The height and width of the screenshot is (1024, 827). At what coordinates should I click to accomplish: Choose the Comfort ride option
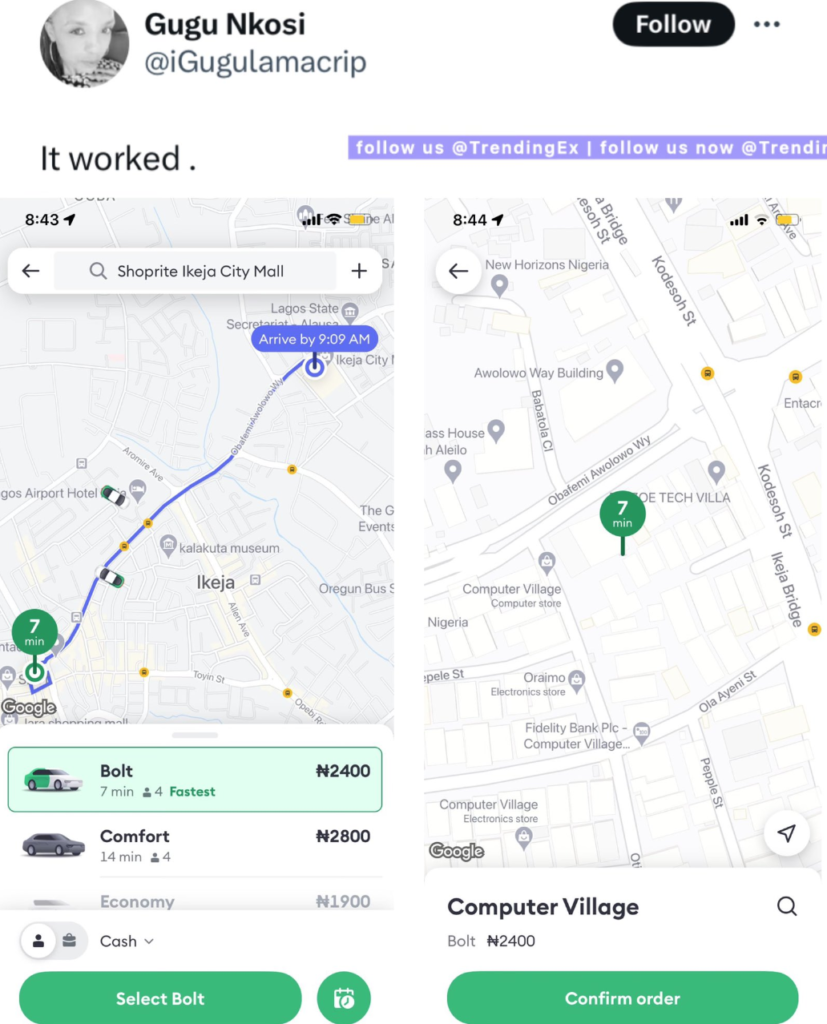click(195, 845)
